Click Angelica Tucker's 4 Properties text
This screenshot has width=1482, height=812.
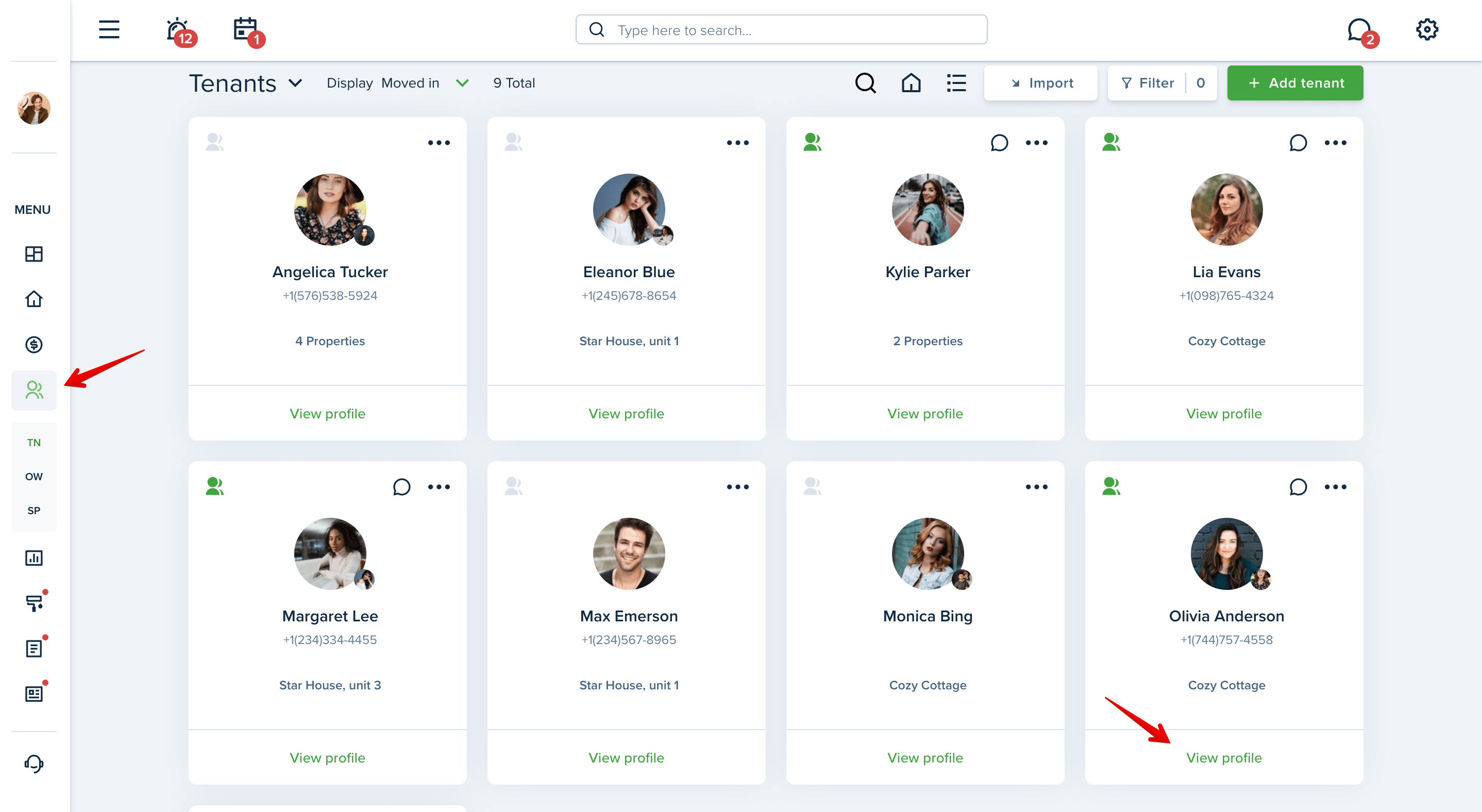[330, 341]
